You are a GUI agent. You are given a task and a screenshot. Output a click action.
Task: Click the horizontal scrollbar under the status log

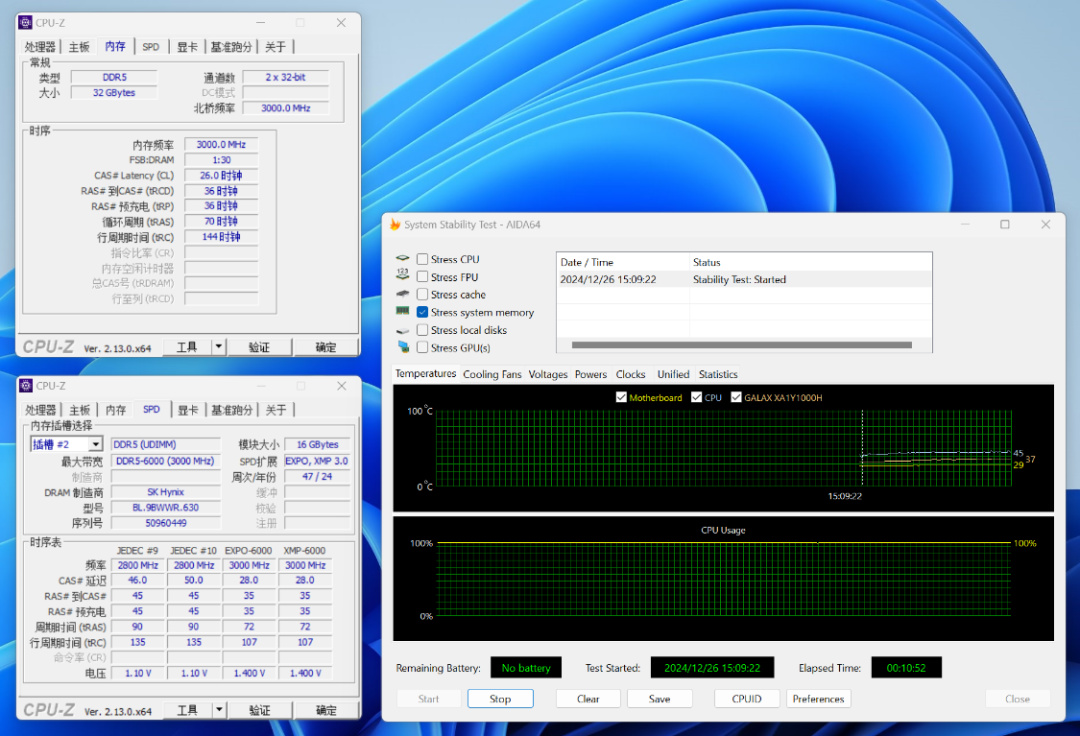(x=741, y=345)
